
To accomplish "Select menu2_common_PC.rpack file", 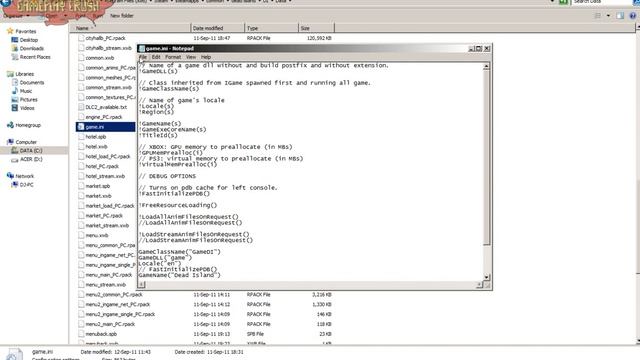I will (114, 295).
